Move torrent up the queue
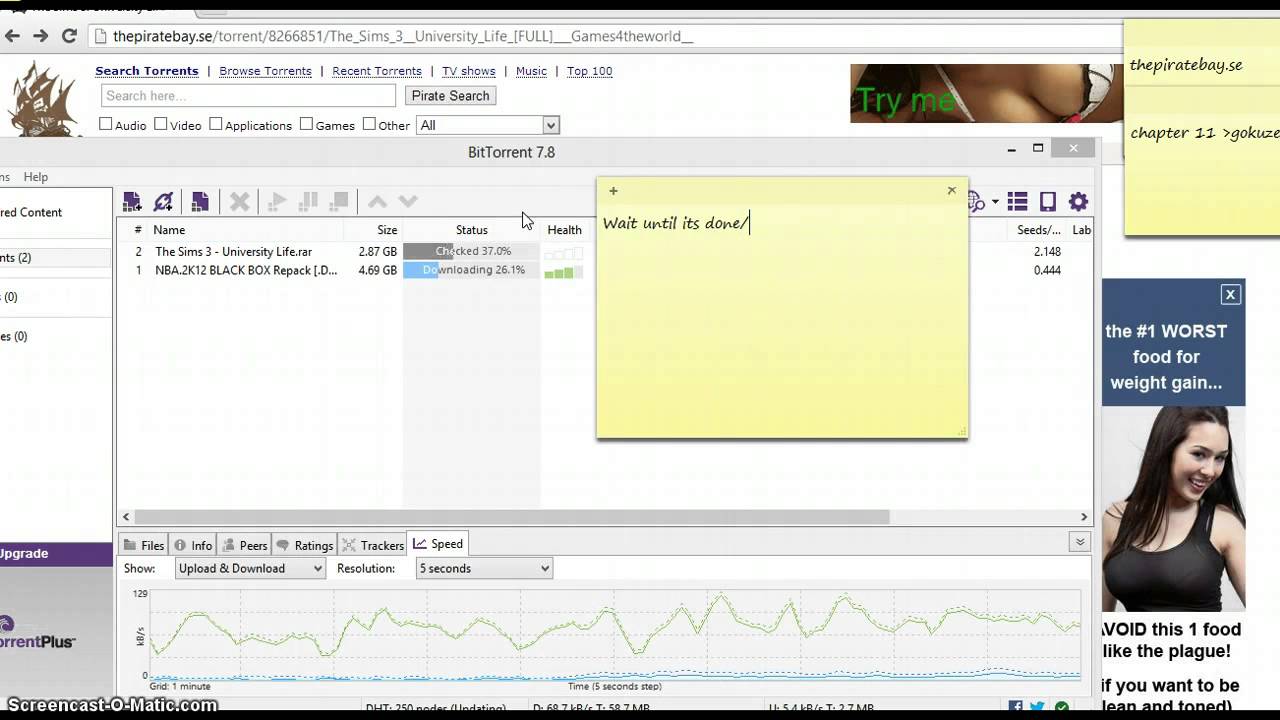Screen dimensions: 1280x720 (377, 202)
